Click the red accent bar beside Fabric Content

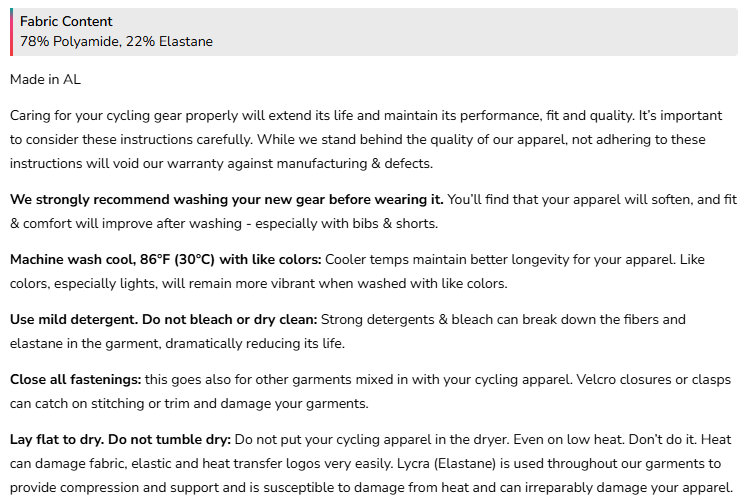tap(12, 32)
